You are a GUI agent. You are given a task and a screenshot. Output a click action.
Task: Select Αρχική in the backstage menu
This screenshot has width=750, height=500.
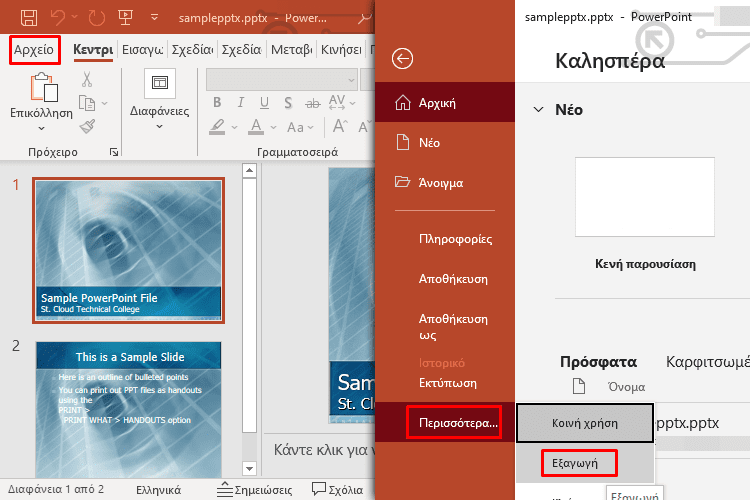pyautogui.click(x=445, y=102)
